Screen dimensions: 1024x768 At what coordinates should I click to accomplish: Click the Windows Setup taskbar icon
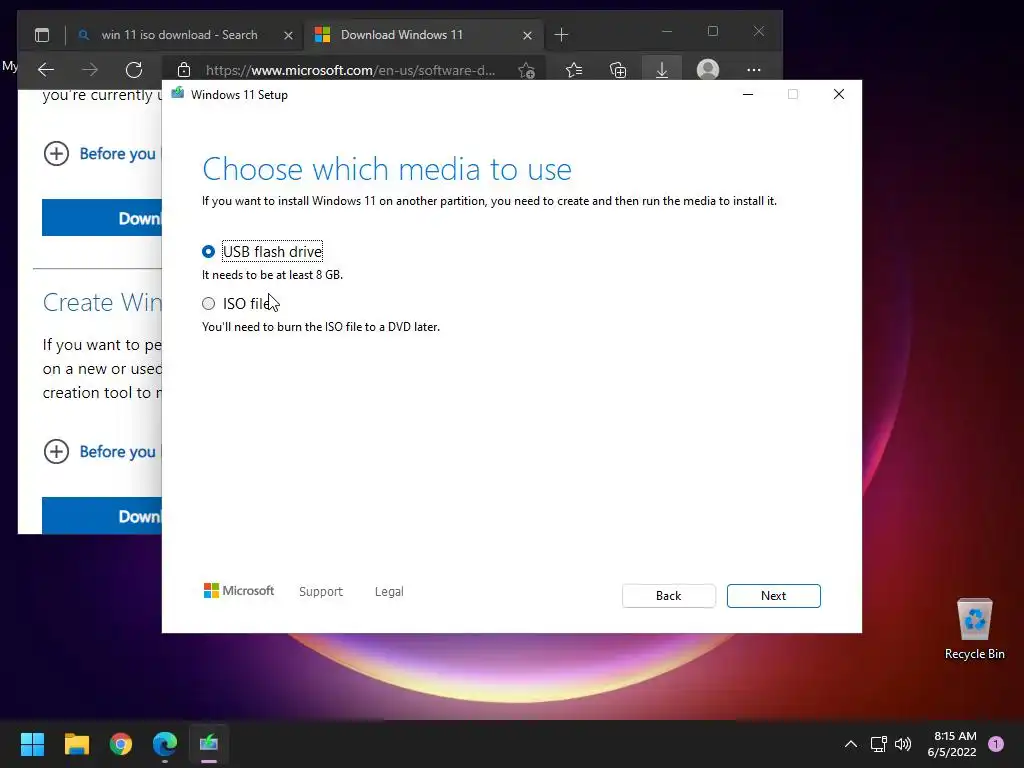click(x=209, y=744)
